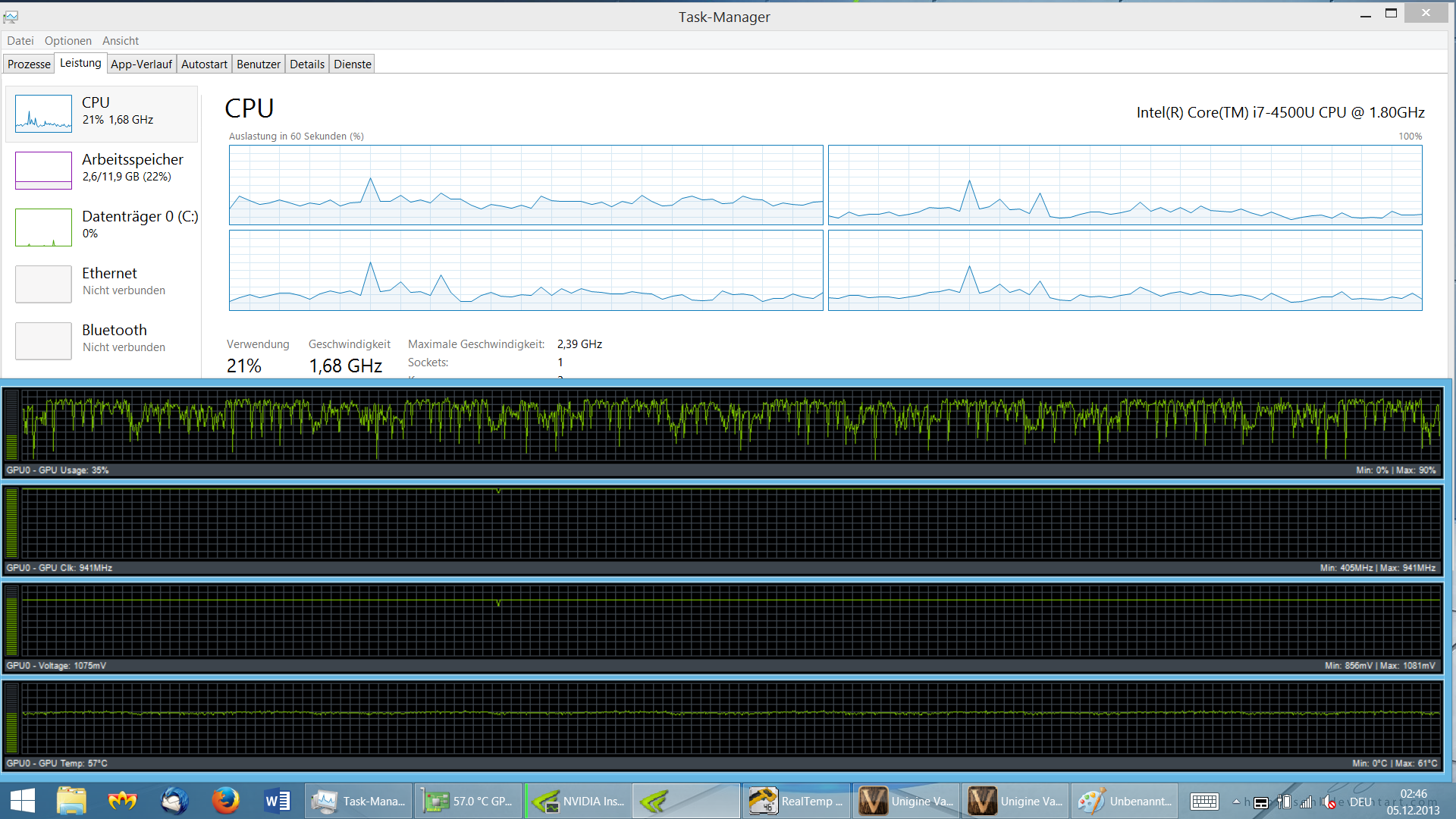Open the Autostart tab

pyautogui.click(x=204, y=64)
